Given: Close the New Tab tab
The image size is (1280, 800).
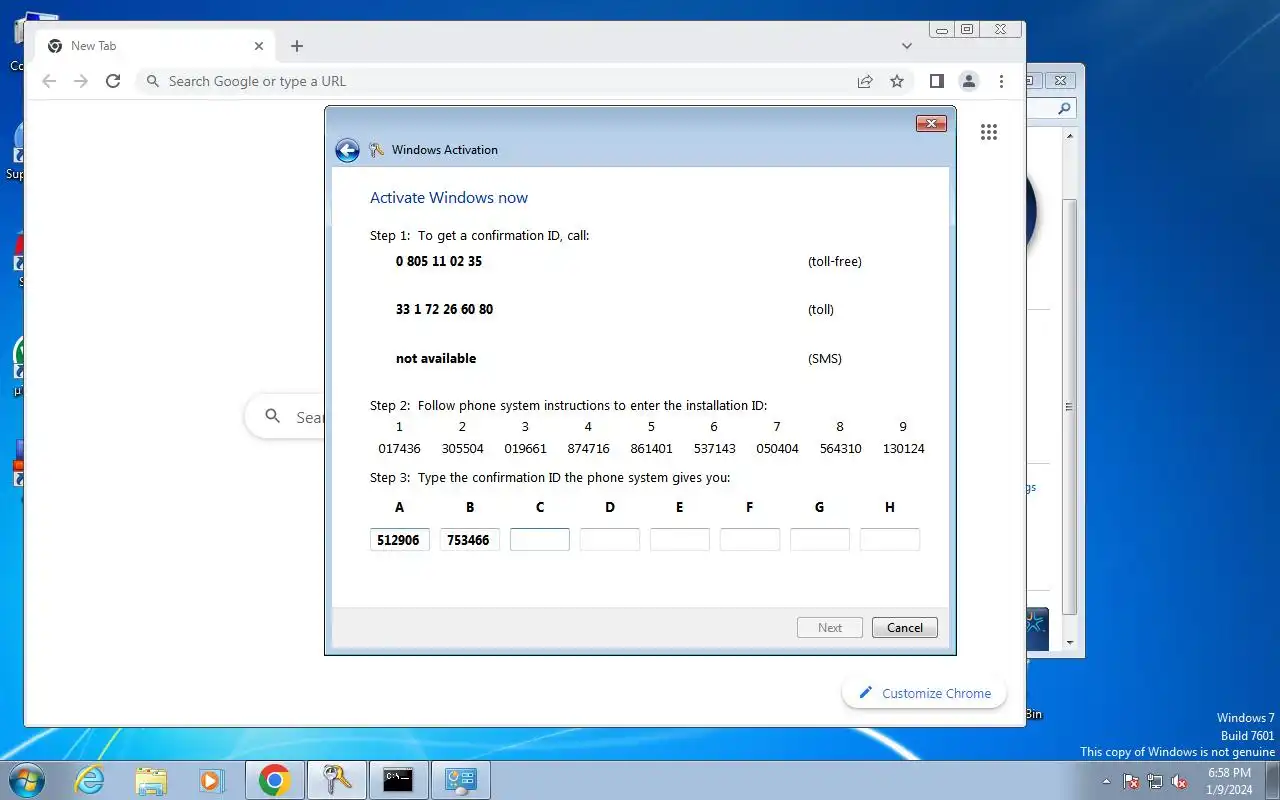Looking at the screenshot, I should click(x=259, y=46).
